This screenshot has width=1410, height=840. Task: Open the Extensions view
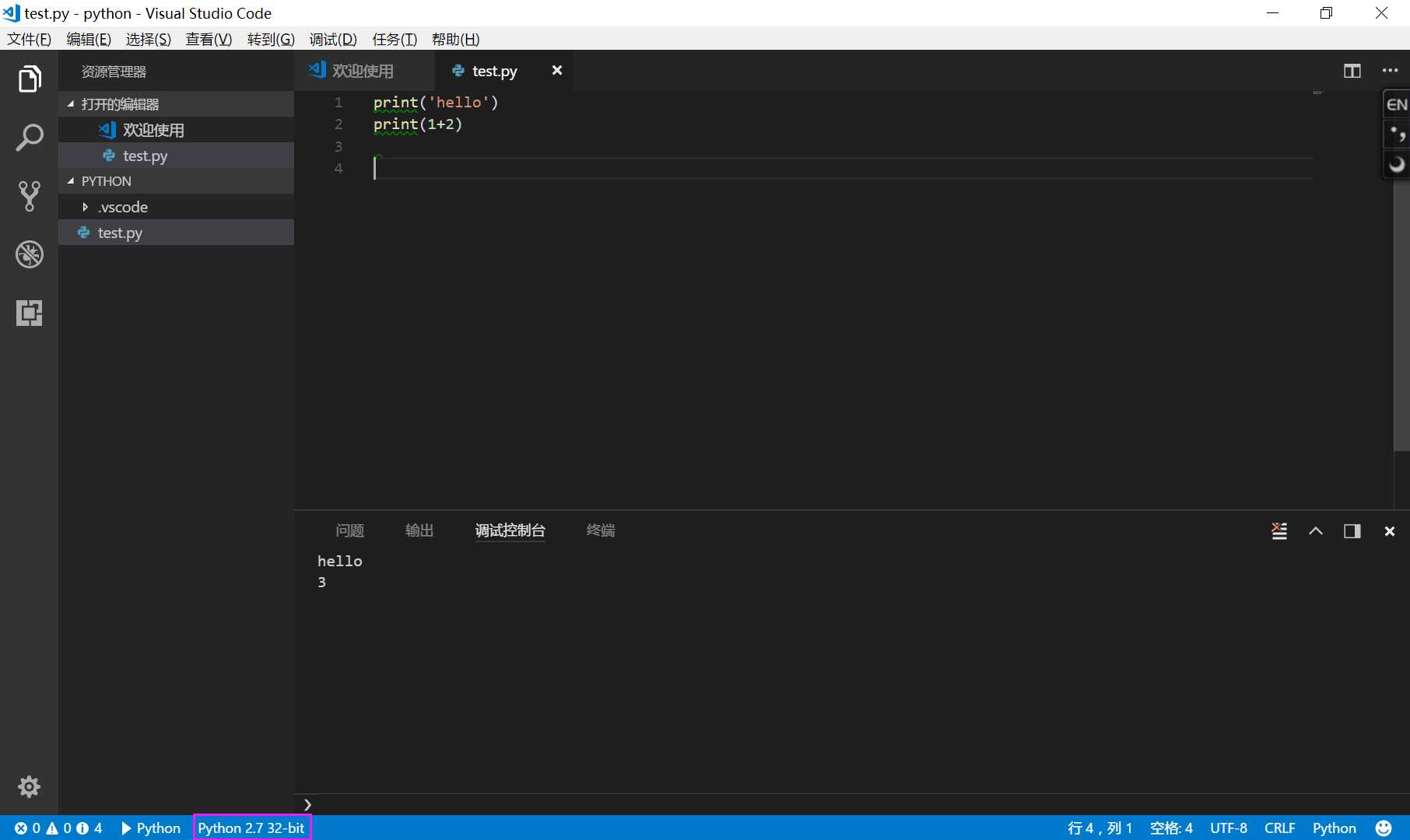[x=29, y=313]
